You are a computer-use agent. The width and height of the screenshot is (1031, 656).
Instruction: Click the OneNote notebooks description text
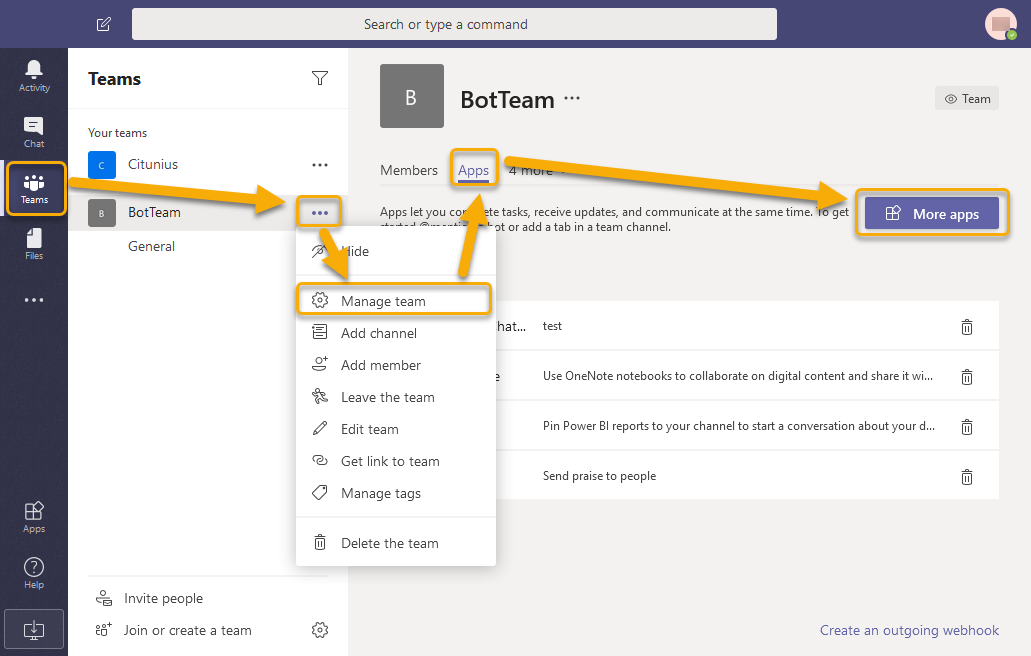pos(738,376)
